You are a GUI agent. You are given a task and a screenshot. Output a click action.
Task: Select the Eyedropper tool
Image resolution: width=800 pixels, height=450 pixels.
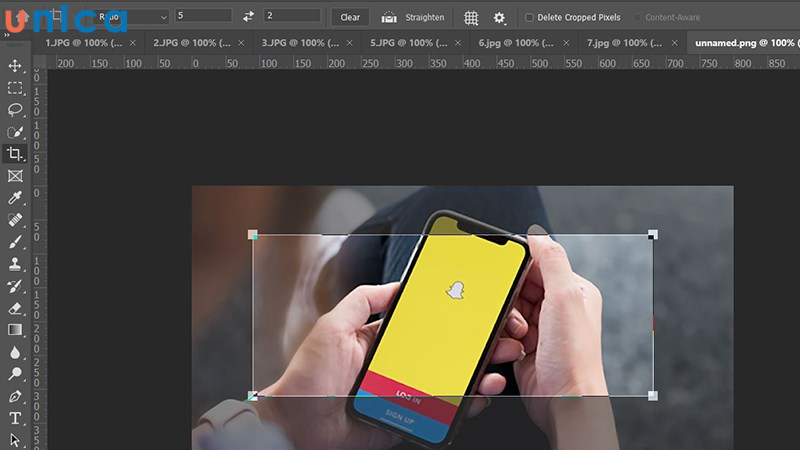(15, 197)
